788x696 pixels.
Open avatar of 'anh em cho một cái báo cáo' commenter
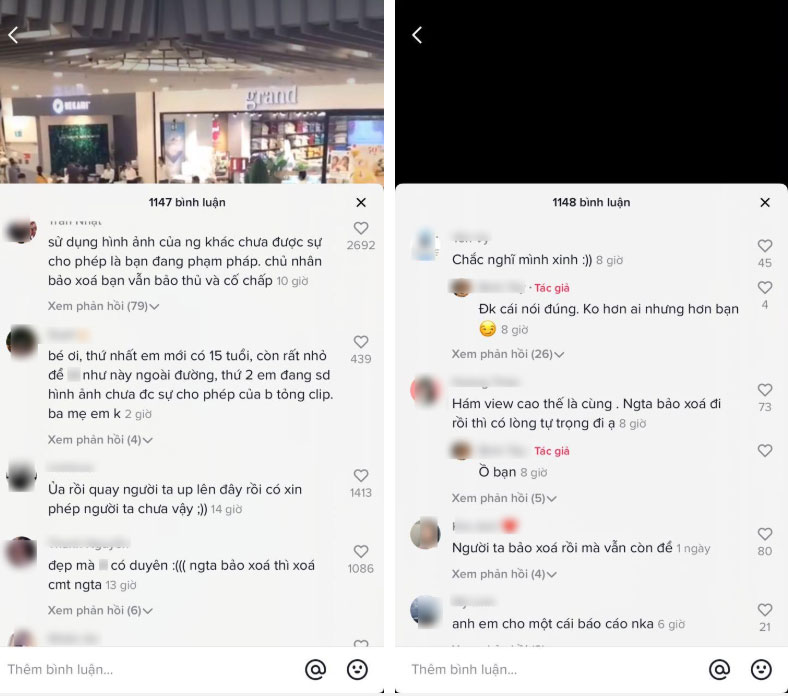[426, 612]
